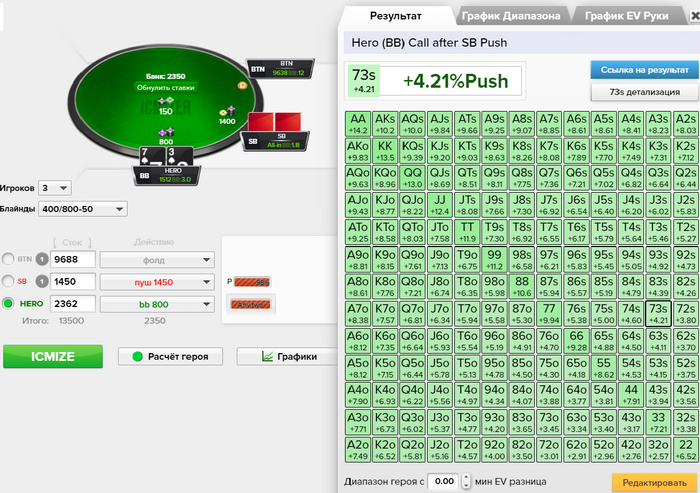700x493 pixels.
Task: Select the AKs hand cell
Action: [385, 124]
